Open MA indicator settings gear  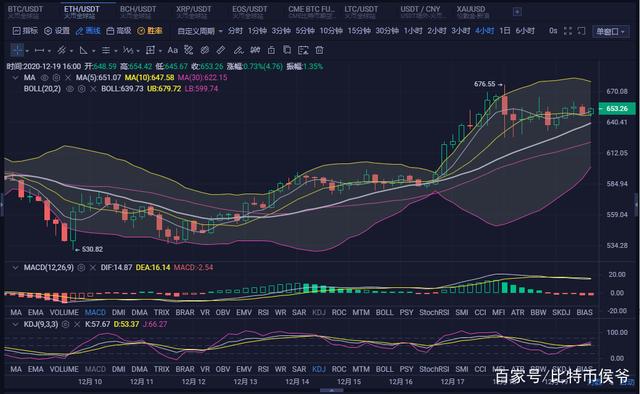click(56, 78)
